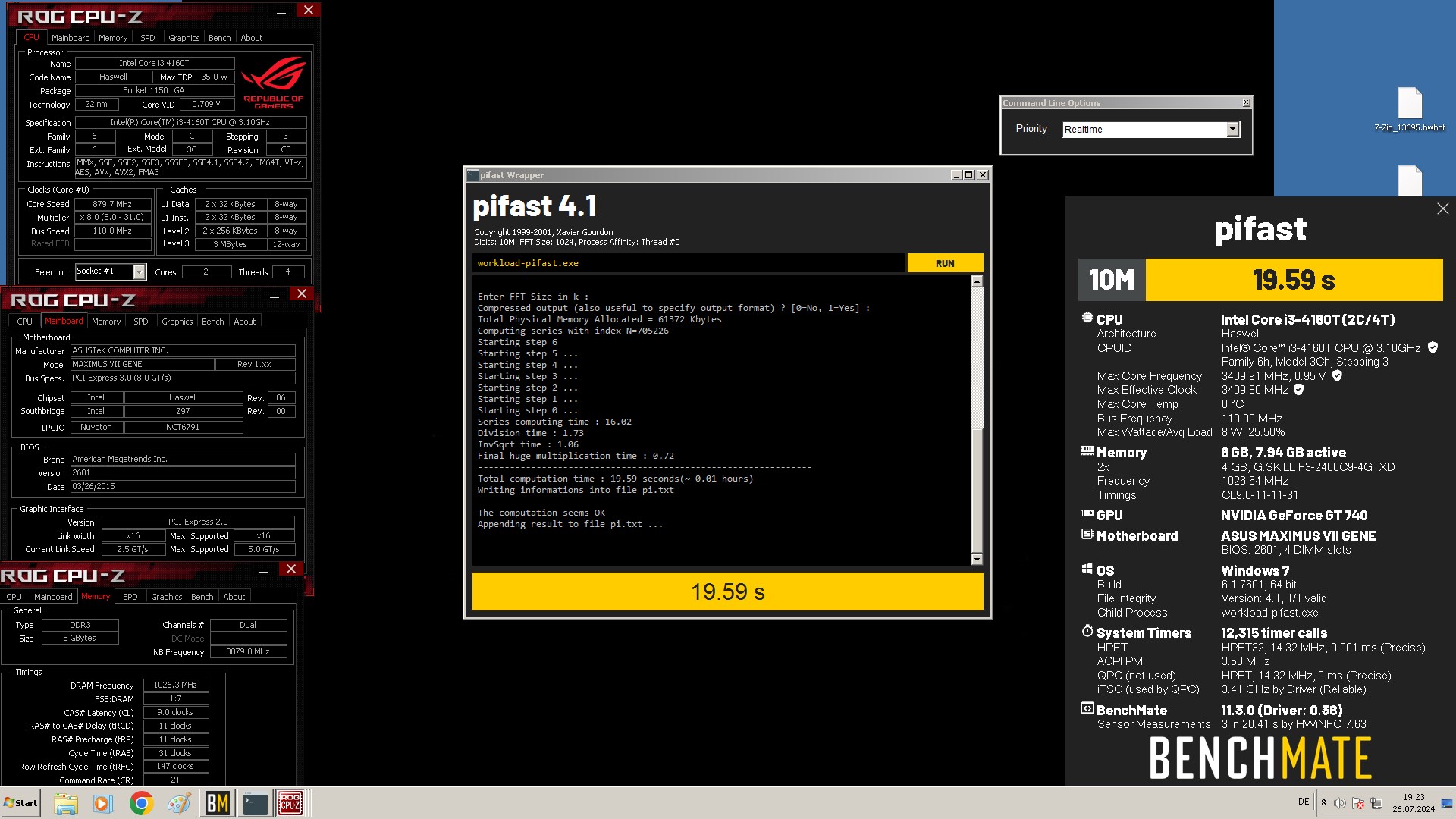The height and width of the screenshot is (819, 1456).
Task: Open the volume speaker tray icon
Action: click(1340, 802)
